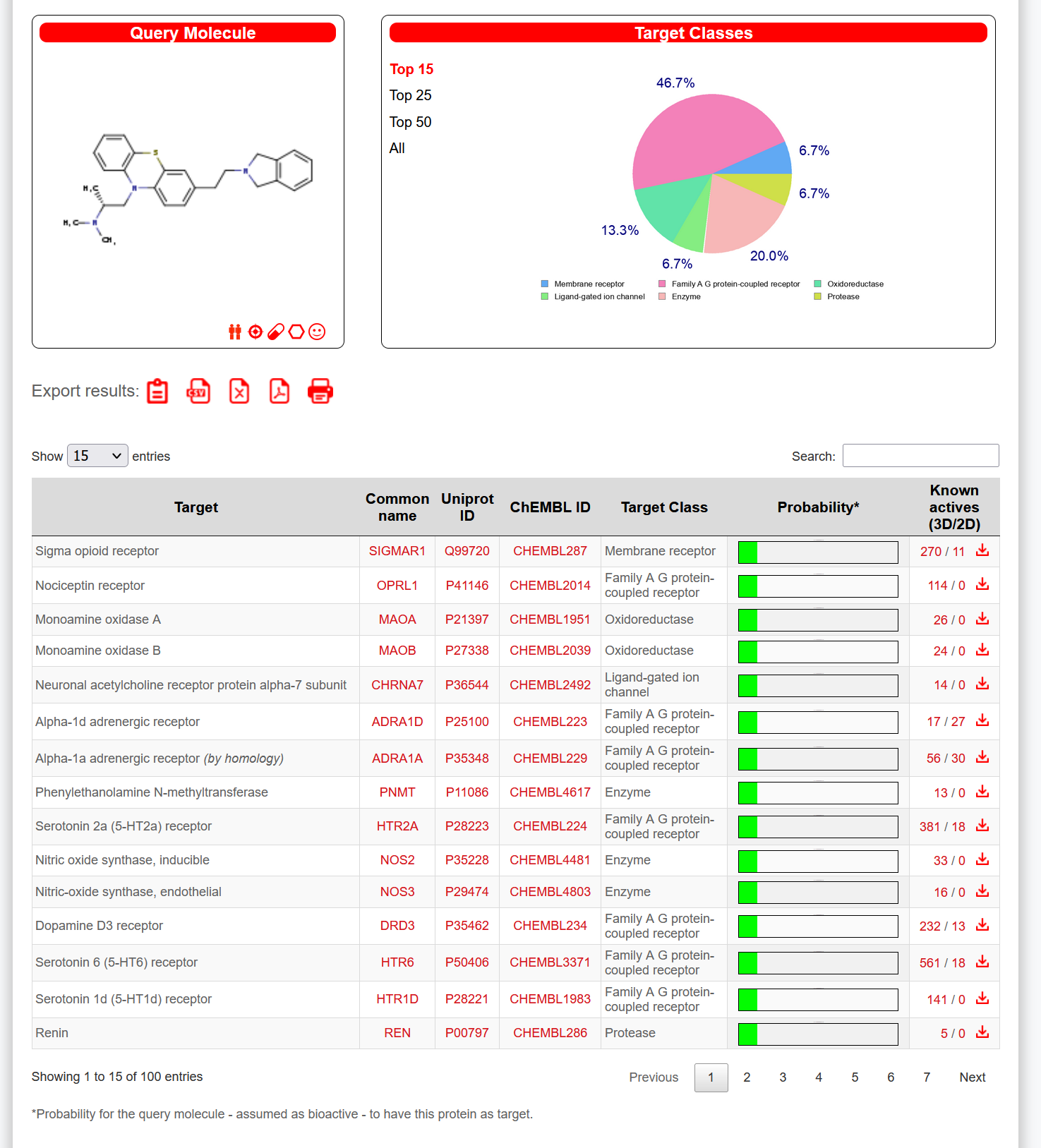Download known actives for Alpha-1a adrenergic receptor
Image resolution: width=1041 pixels, height=1148 pixels.
click(x=982, y=757)
